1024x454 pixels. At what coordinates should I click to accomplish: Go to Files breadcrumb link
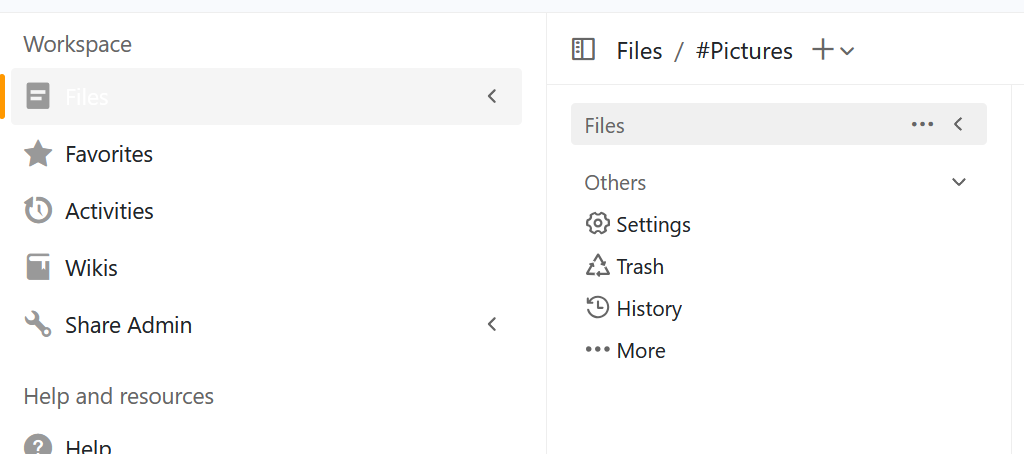[639, 51]
